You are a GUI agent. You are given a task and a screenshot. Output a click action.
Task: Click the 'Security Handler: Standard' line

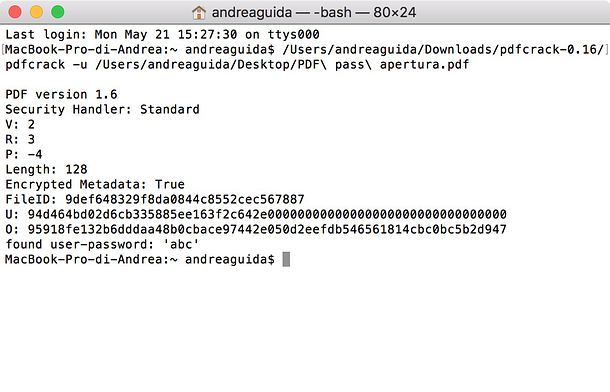point(102,109)
